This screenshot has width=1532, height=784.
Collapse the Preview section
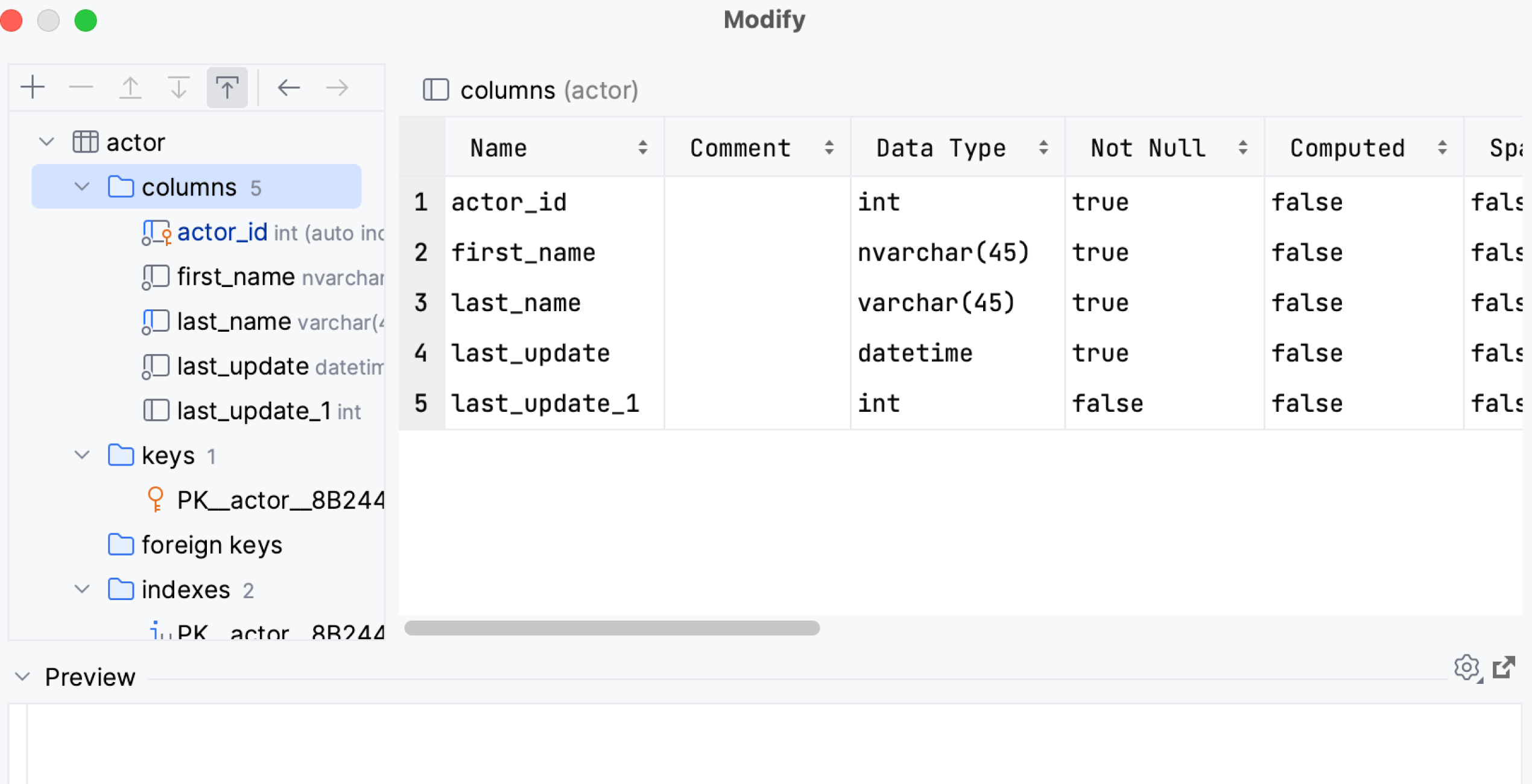[22, 677]
